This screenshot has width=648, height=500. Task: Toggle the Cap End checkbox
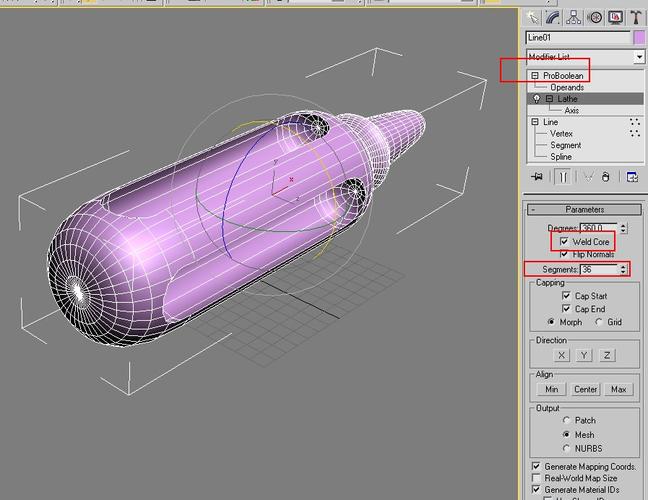[566, 309]
